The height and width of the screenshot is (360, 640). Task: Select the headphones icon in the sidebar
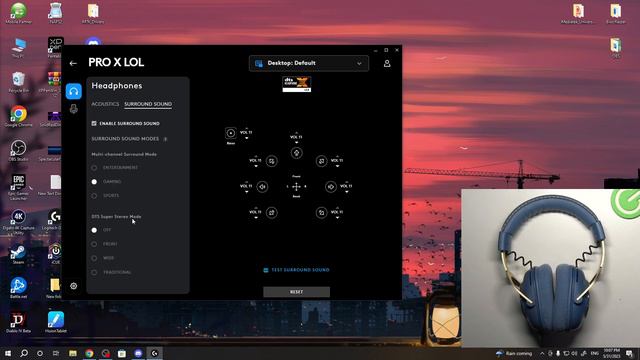click(x=73, y=91)
